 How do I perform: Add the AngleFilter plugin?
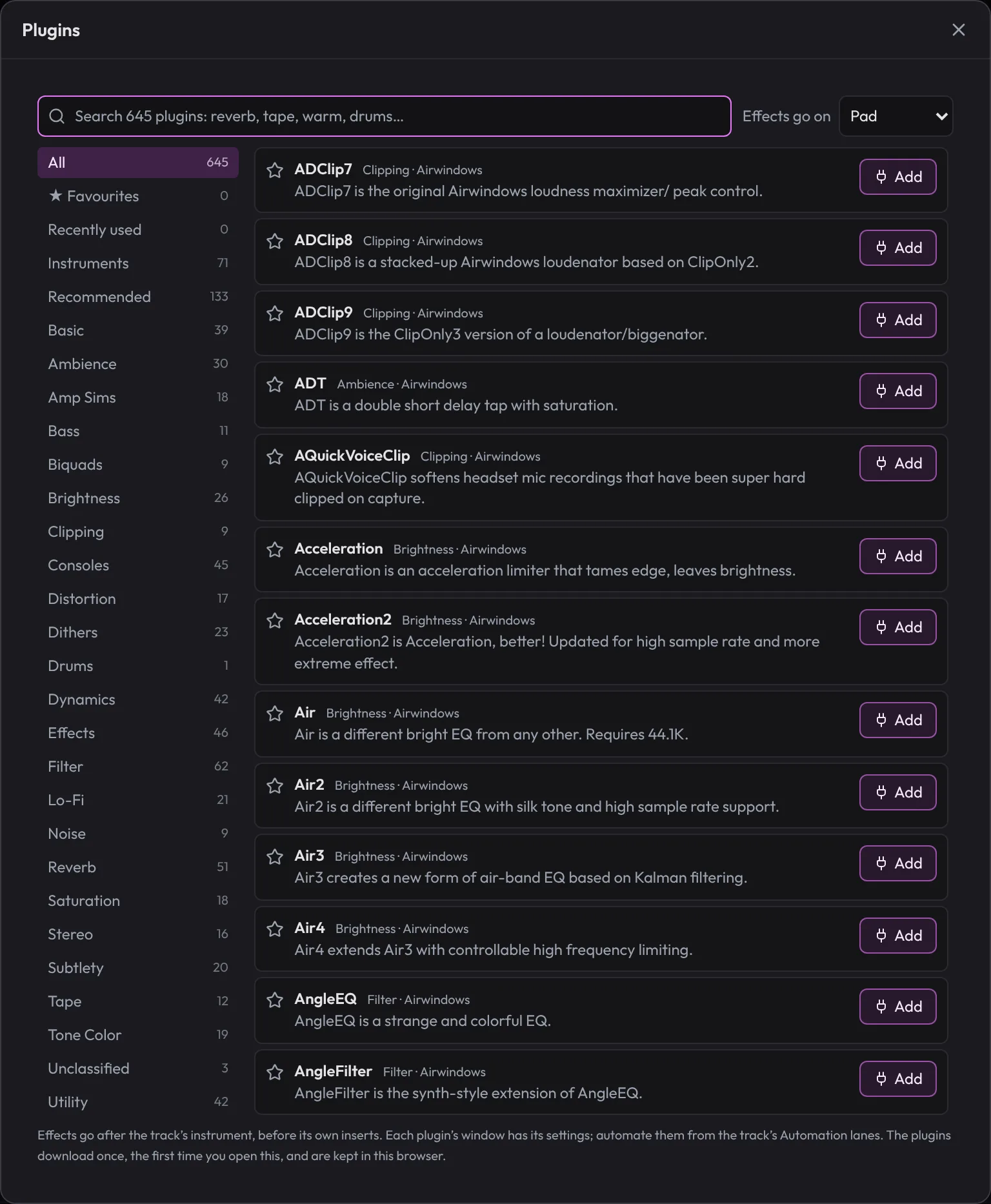897,1079
